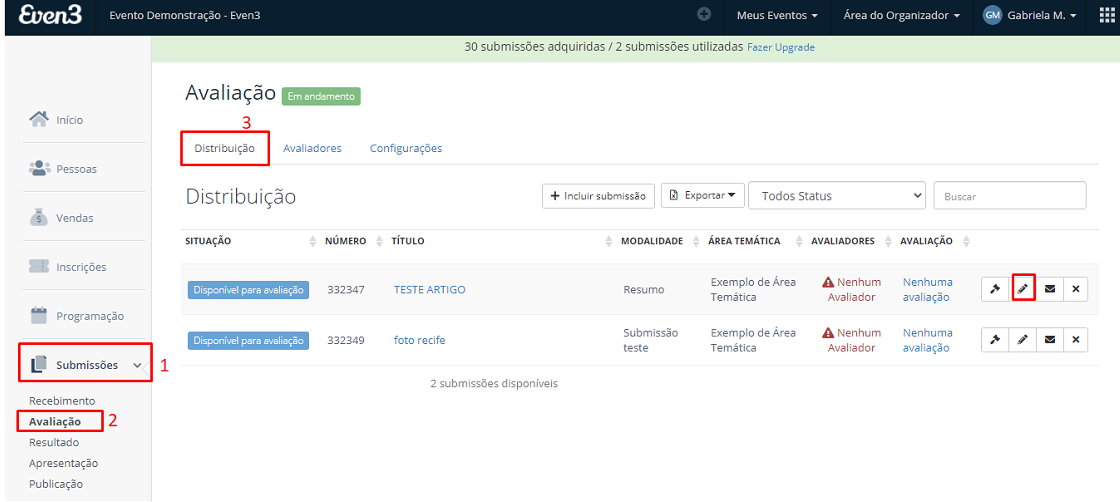Click the ÁREA TEMÁTICA column header

744,241
